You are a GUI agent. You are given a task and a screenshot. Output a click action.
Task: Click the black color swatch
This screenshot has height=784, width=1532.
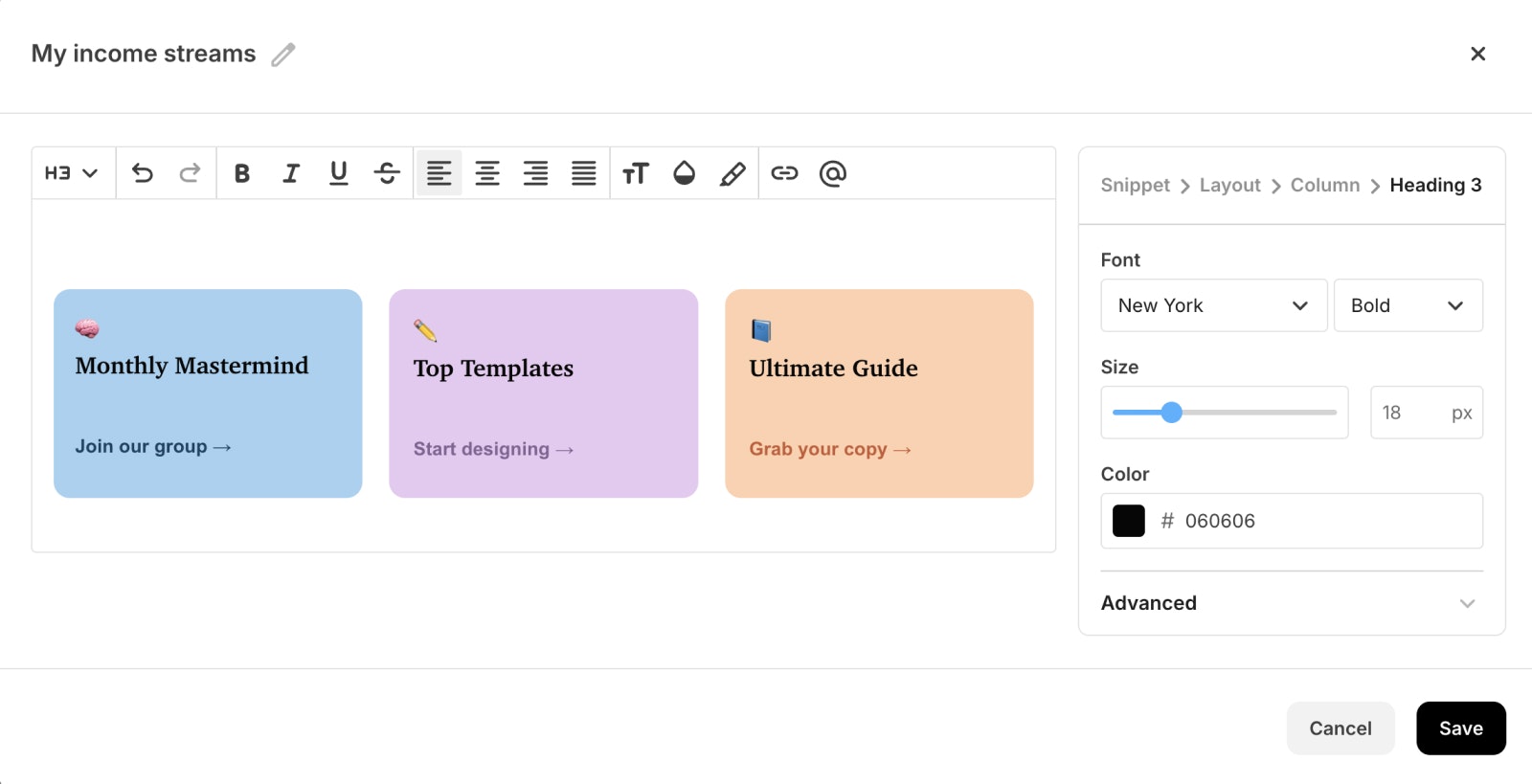click(1129, 521)
